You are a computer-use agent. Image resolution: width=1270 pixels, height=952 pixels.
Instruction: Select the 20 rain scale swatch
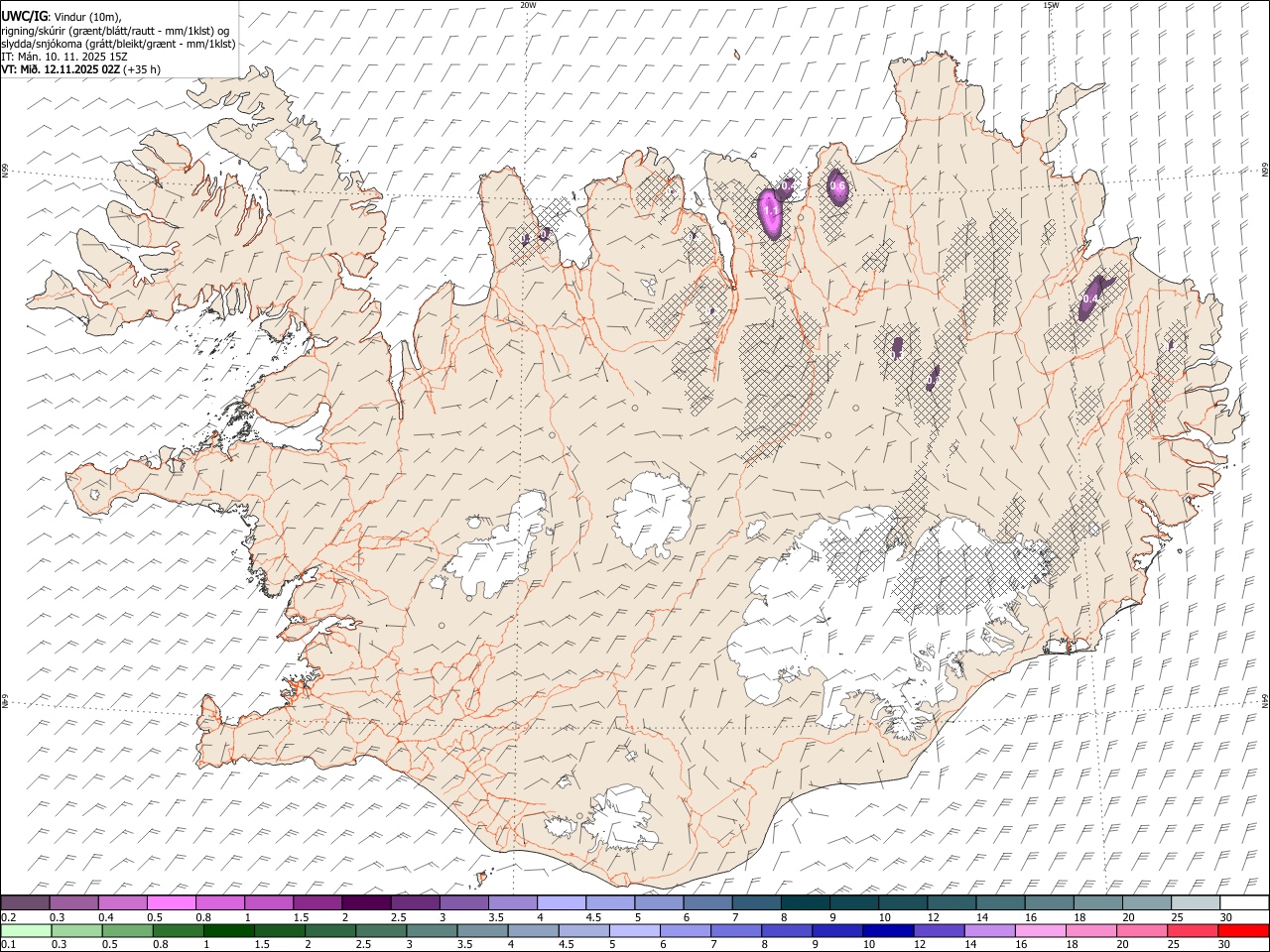[x=1142, y=930]
